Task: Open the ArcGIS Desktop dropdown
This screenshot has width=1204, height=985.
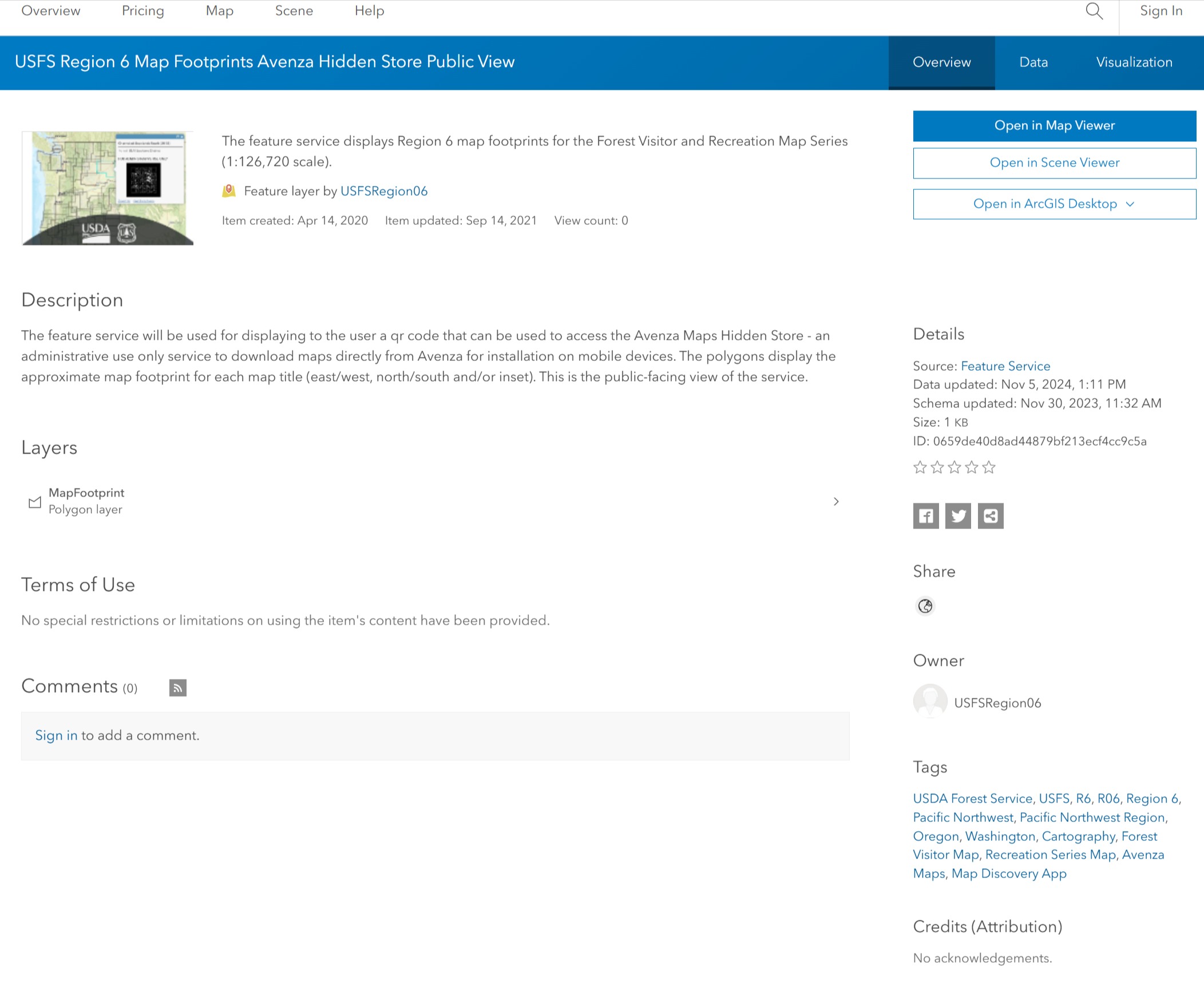Action: (x=1055, y=204)
